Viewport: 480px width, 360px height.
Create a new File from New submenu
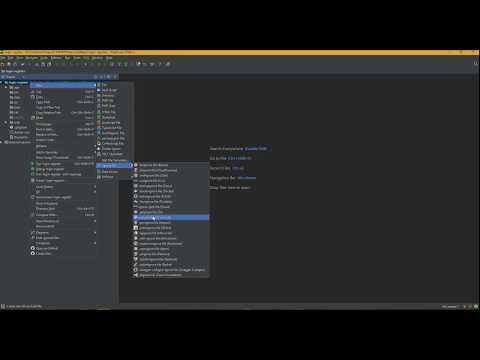tap(115, 85)
